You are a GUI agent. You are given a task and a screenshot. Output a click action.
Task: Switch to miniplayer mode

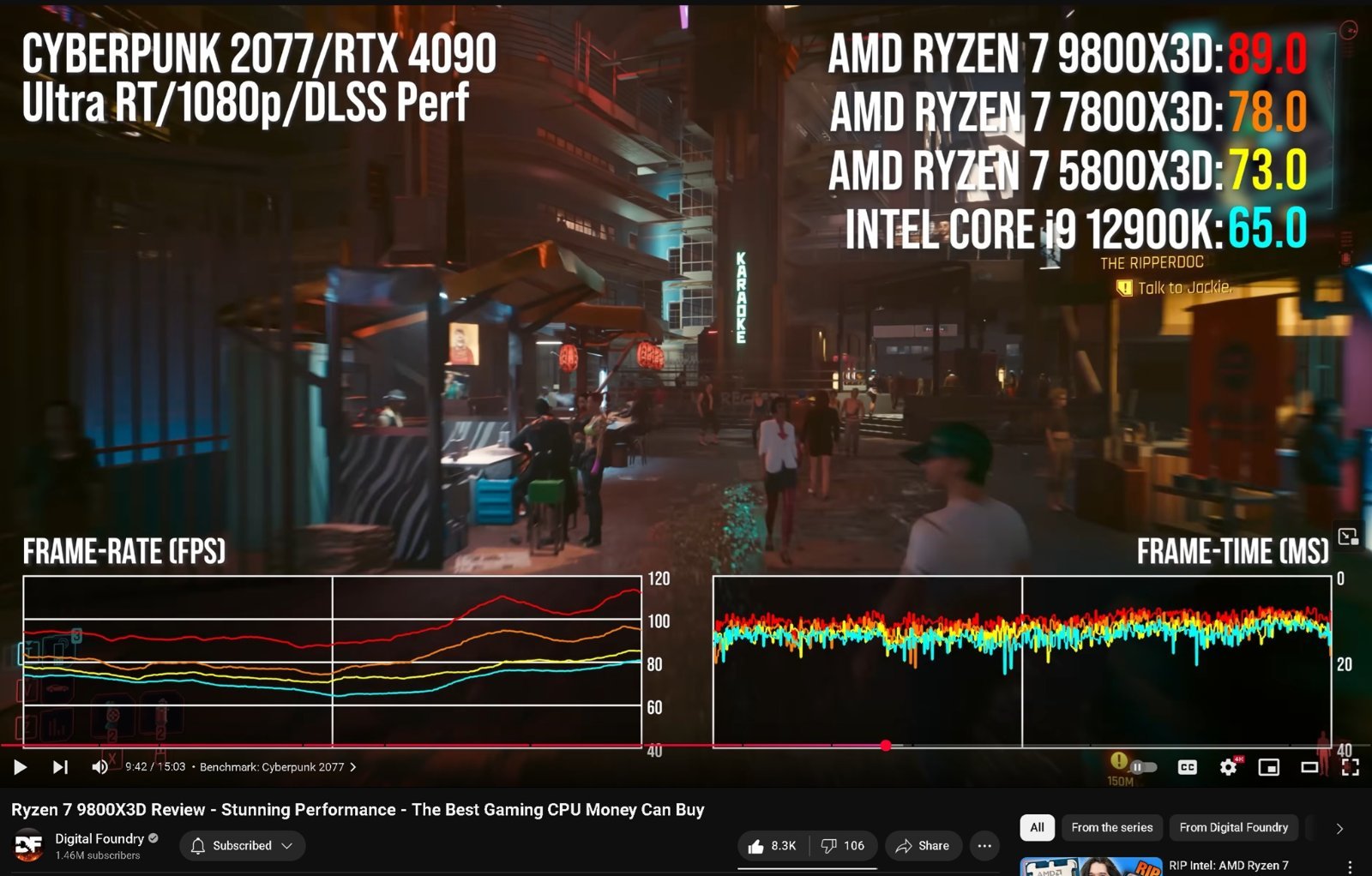(x=1269, y=767)
